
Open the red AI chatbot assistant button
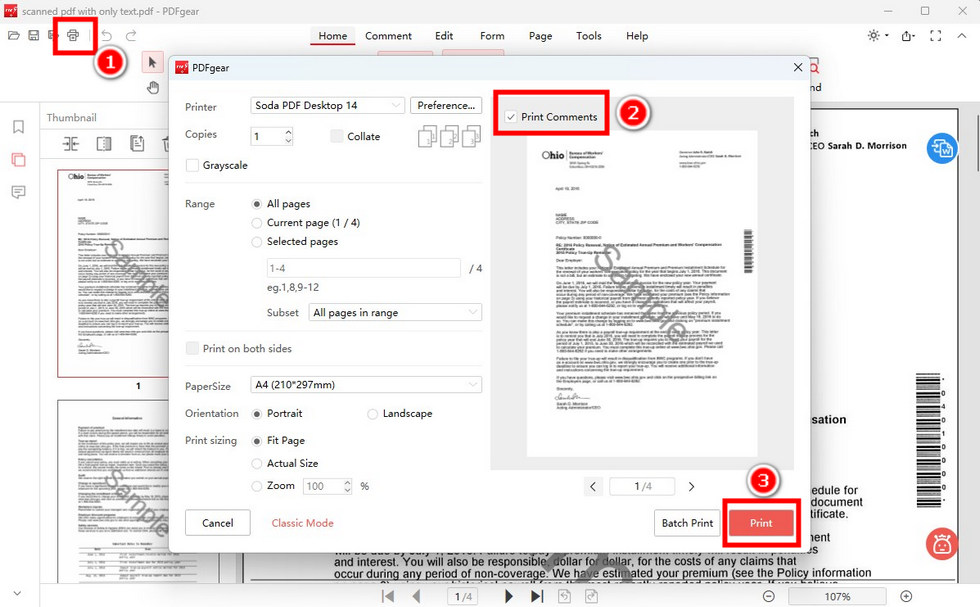pyautogui.click(x=941, y=544)
